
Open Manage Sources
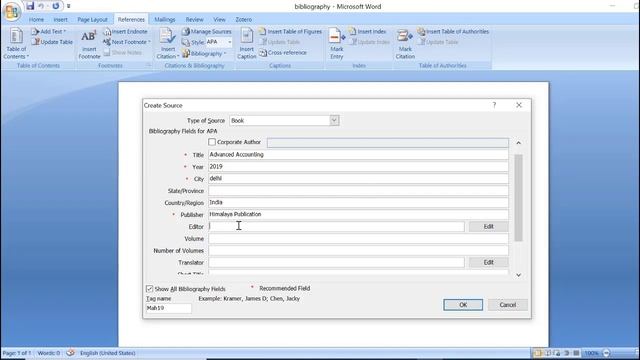[207, 31]
